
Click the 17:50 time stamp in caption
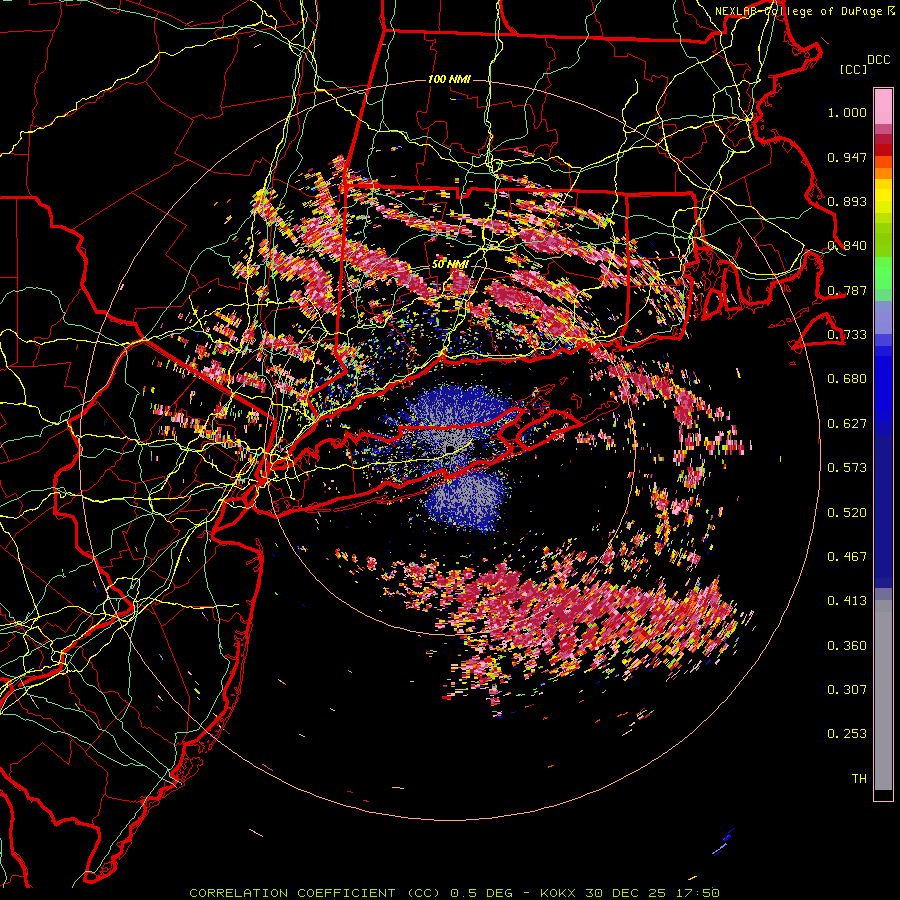tap(696, 893)
